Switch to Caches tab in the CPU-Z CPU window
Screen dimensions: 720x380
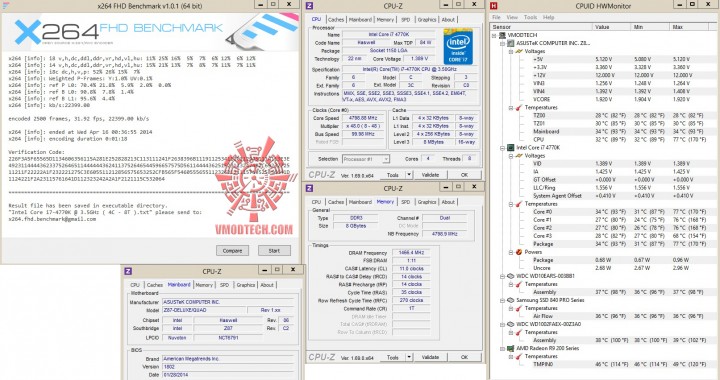pyautogui.click(x=336, y=19)
